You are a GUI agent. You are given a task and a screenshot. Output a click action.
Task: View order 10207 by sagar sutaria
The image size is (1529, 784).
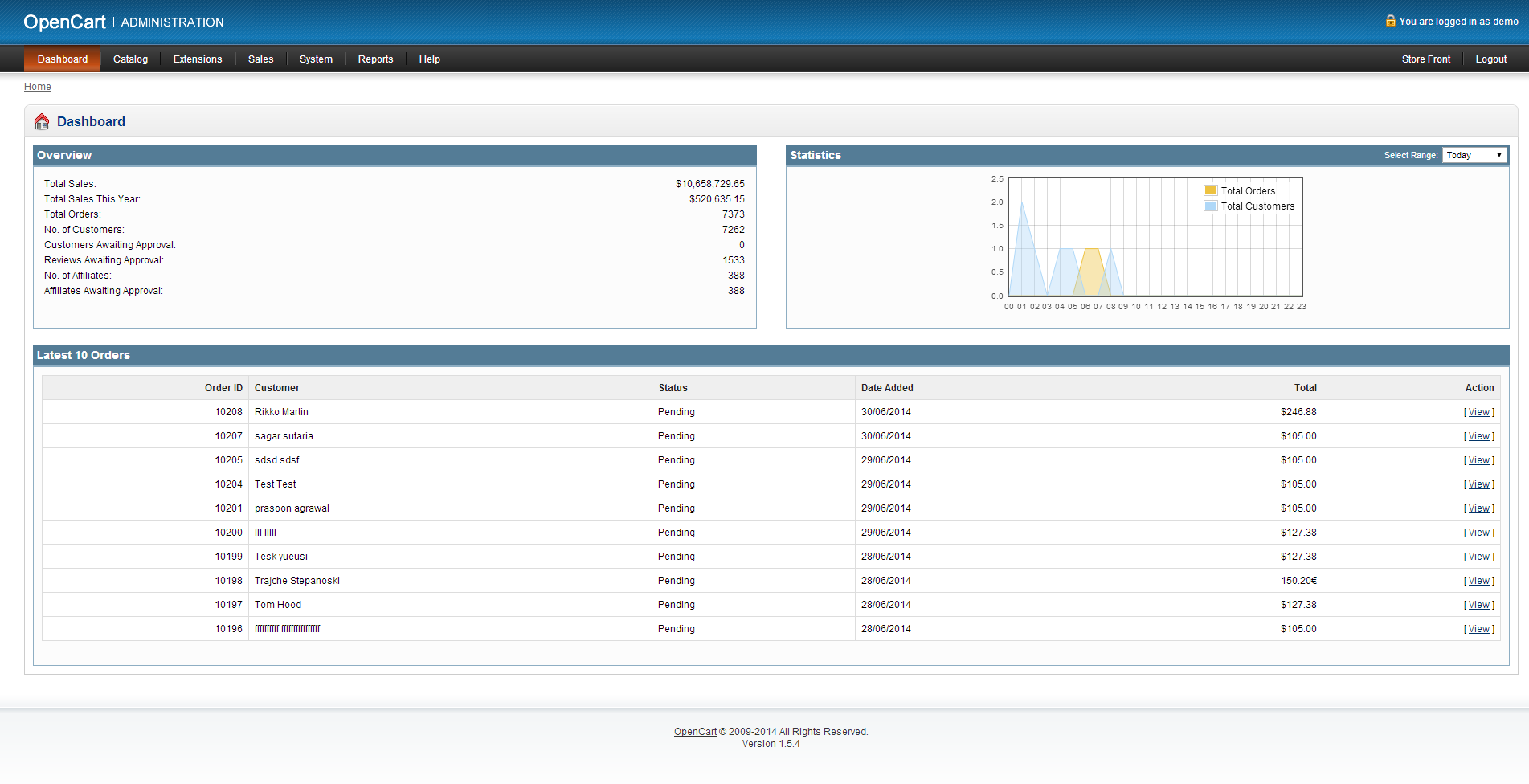click(x=1479, y=436)
